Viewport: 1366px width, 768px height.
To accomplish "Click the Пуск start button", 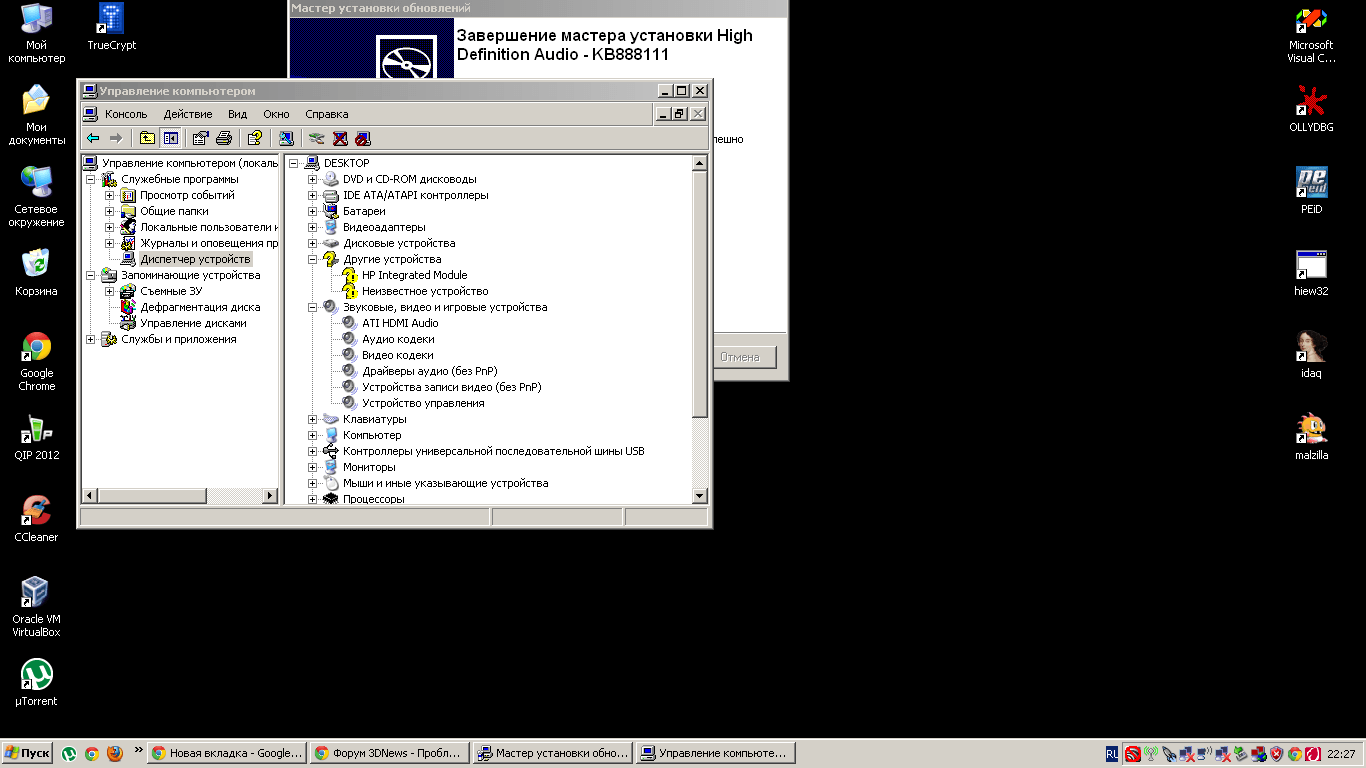I will [x=27, y=753].
